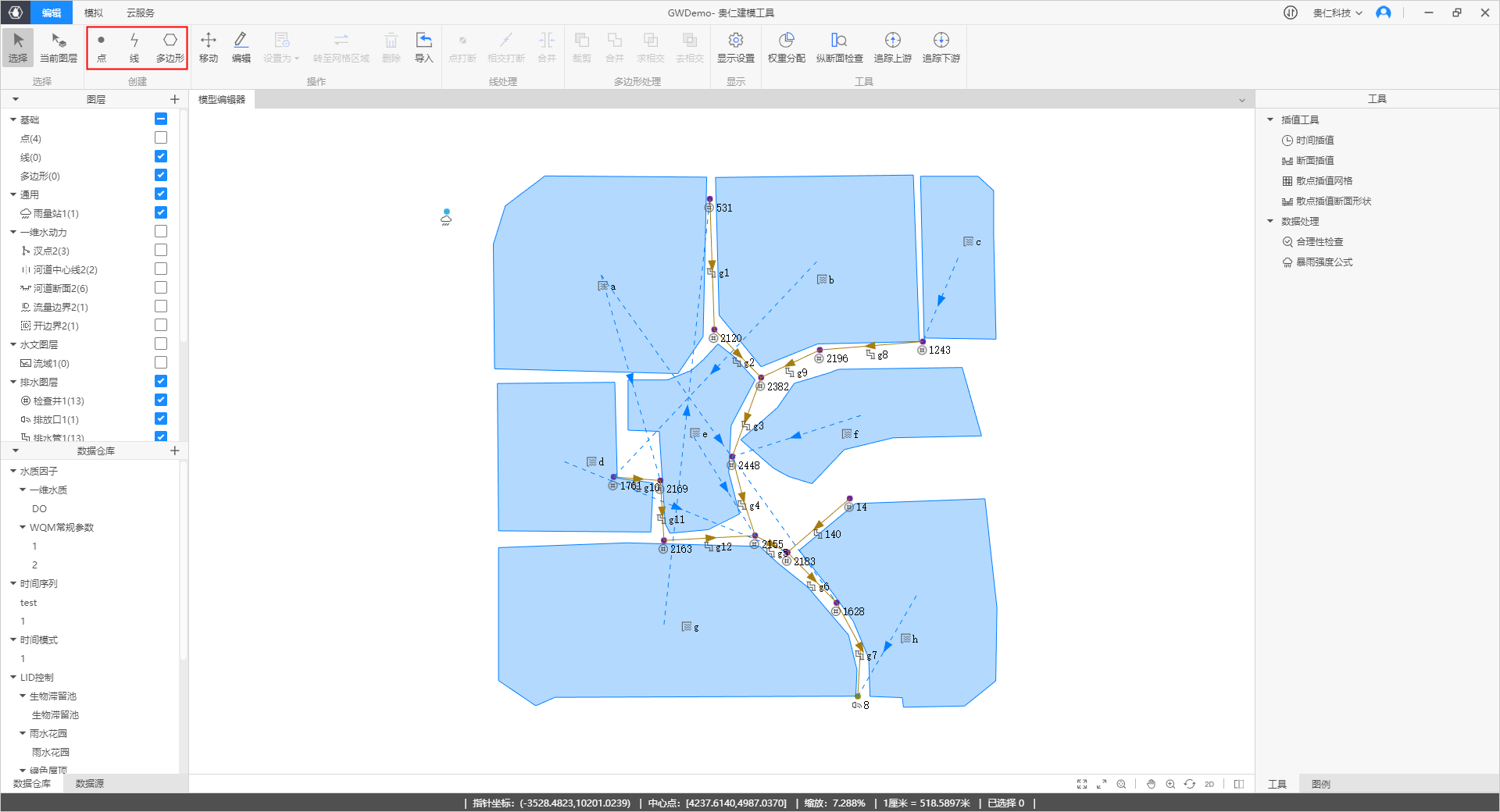Viewport: 1500px width, 812px height.
Task: Enable the 点(4) layer checkbox
Action: point(161,138)
